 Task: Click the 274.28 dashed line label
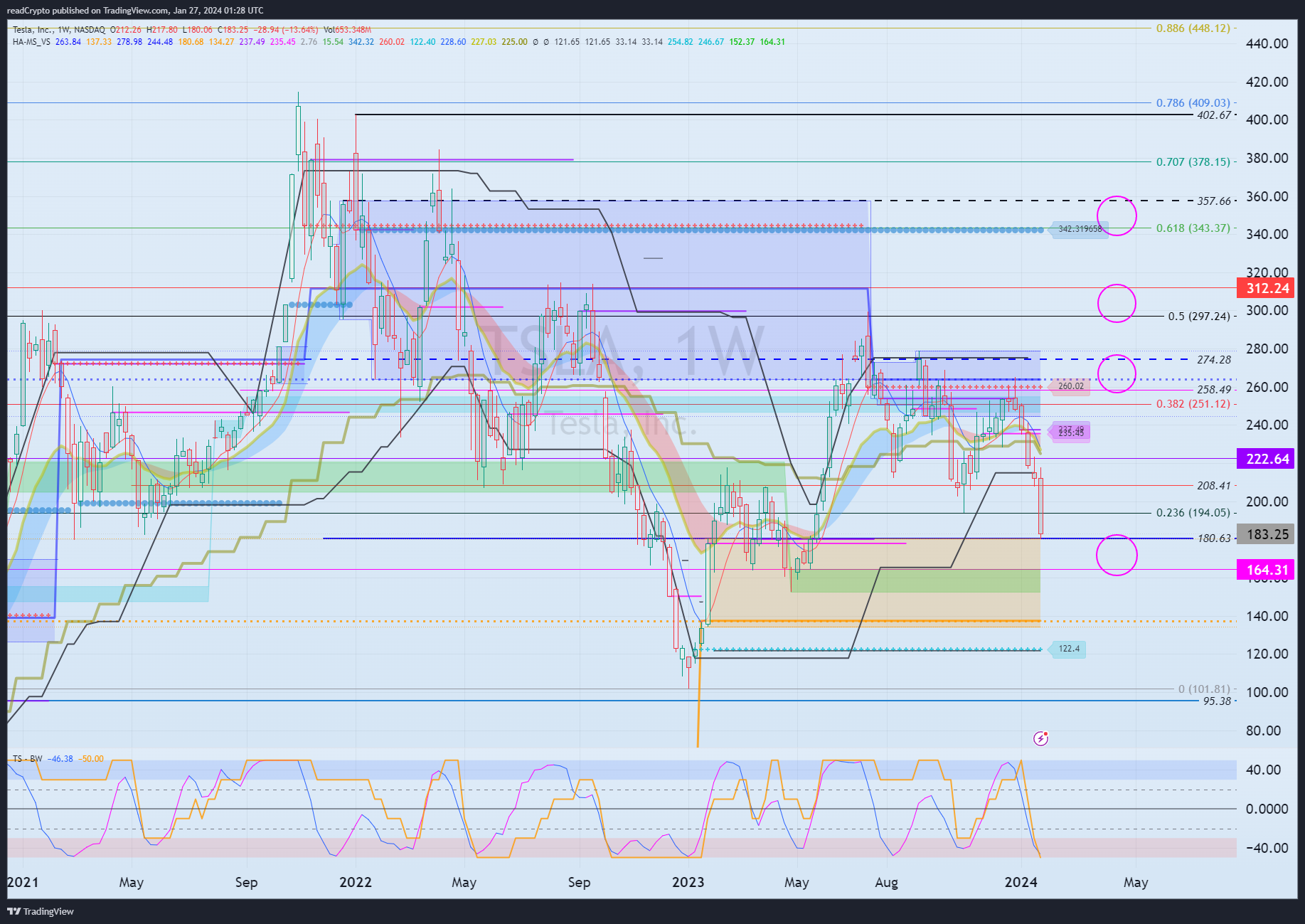coord(1213,360)
